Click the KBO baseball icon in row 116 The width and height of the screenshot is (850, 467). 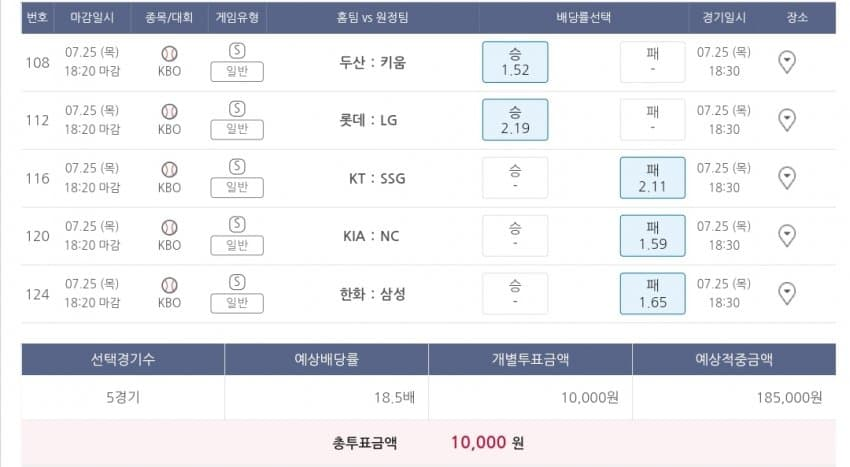[x=169, y=170]
